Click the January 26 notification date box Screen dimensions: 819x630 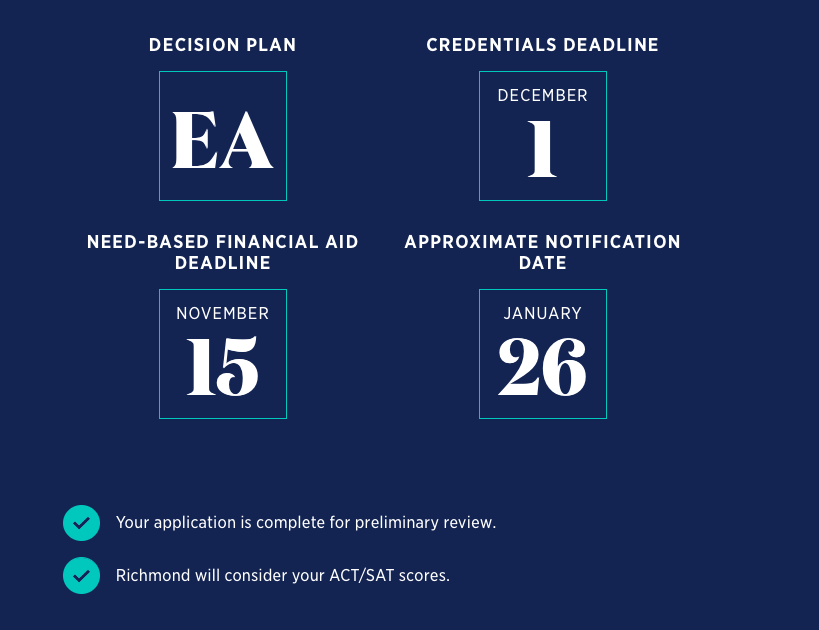coord(543,354)
